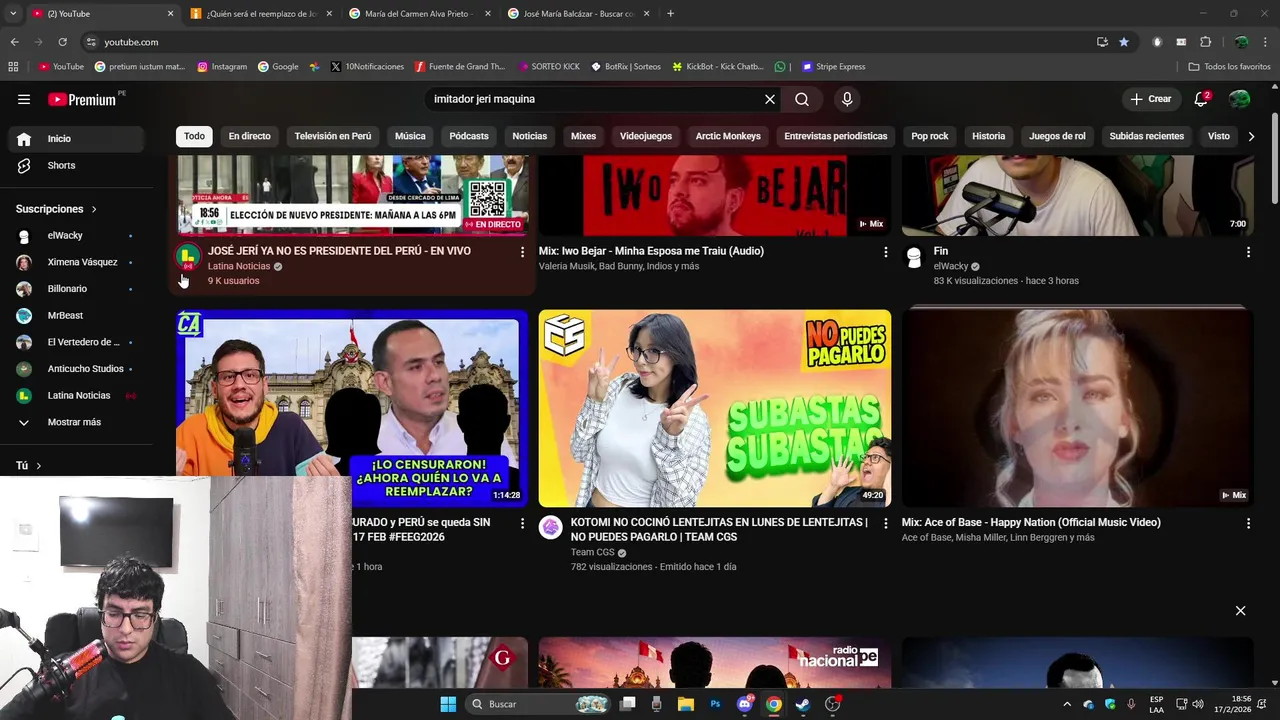The image size is (1280, 720).
Task: Open the elWacky subscription
Action: tap(76, 235)
